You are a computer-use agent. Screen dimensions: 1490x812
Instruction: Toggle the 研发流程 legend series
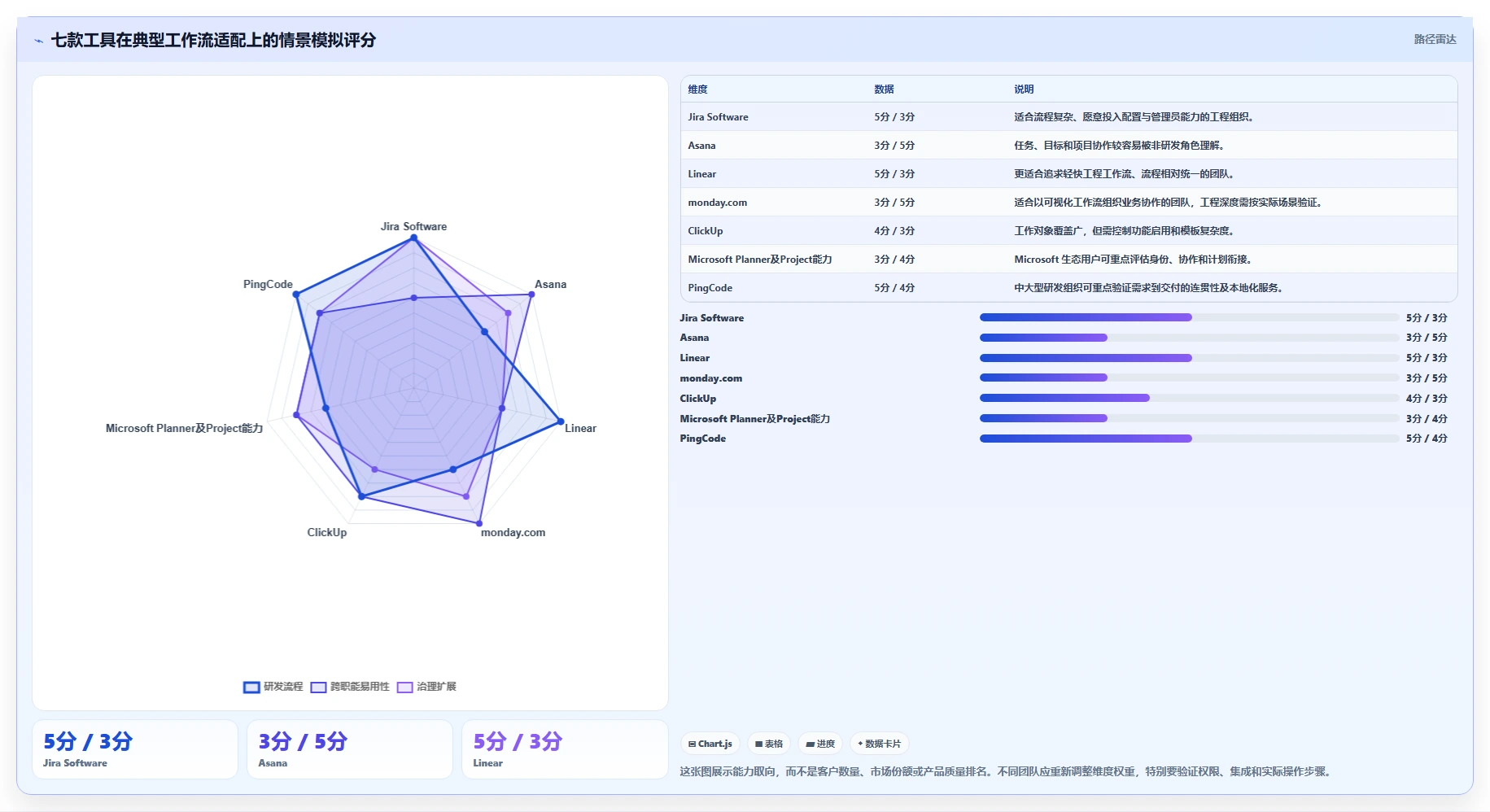pyautogui.click(x=273, y=687)
